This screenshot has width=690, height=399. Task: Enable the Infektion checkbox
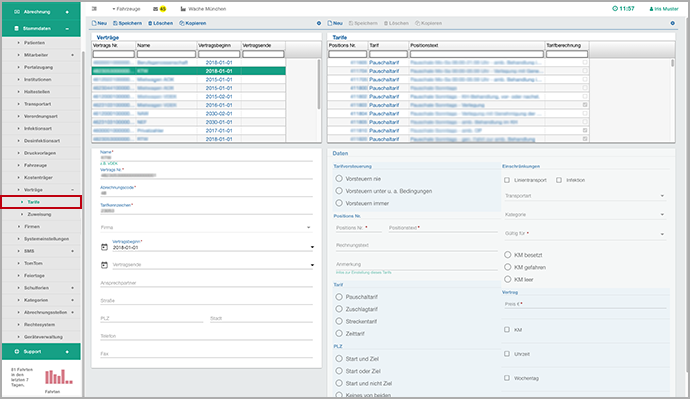[x=559, y=180]
